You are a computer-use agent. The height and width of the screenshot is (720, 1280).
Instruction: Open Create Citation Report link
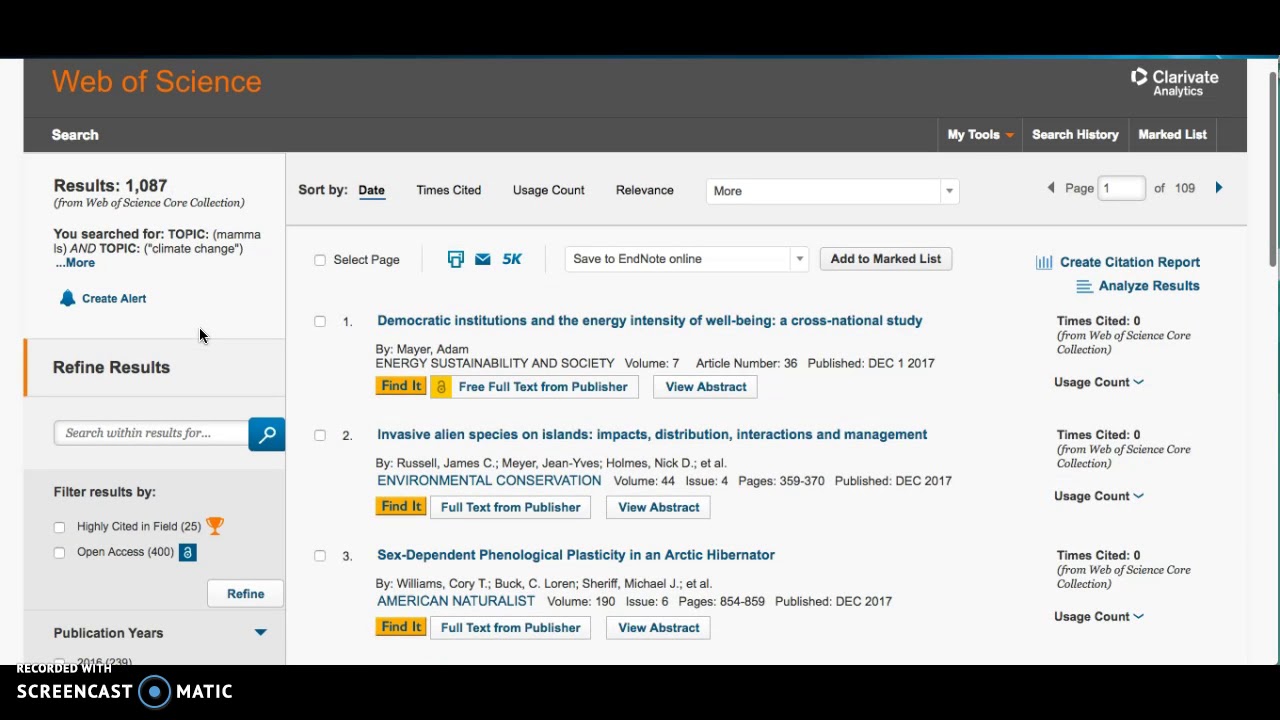pos(1129,262)
